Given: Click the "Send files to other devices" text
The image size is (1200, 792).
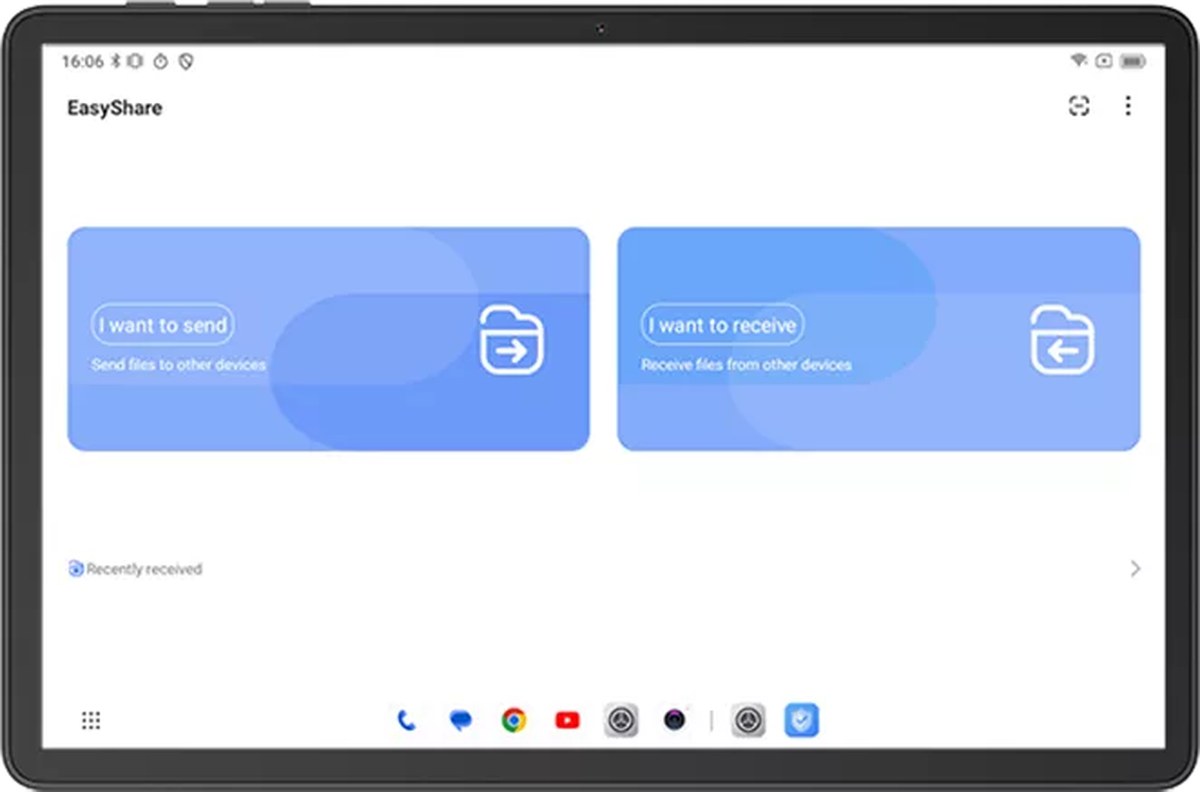Looking at the screenshot, I should [179, 365].
